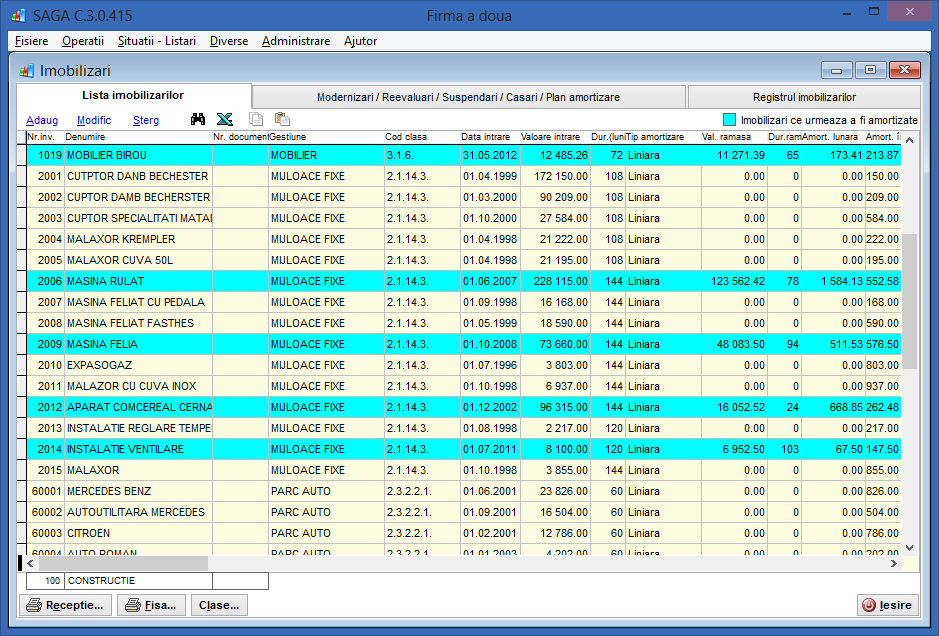Click the vertical scrollbar down arrow

click(909, 547)
